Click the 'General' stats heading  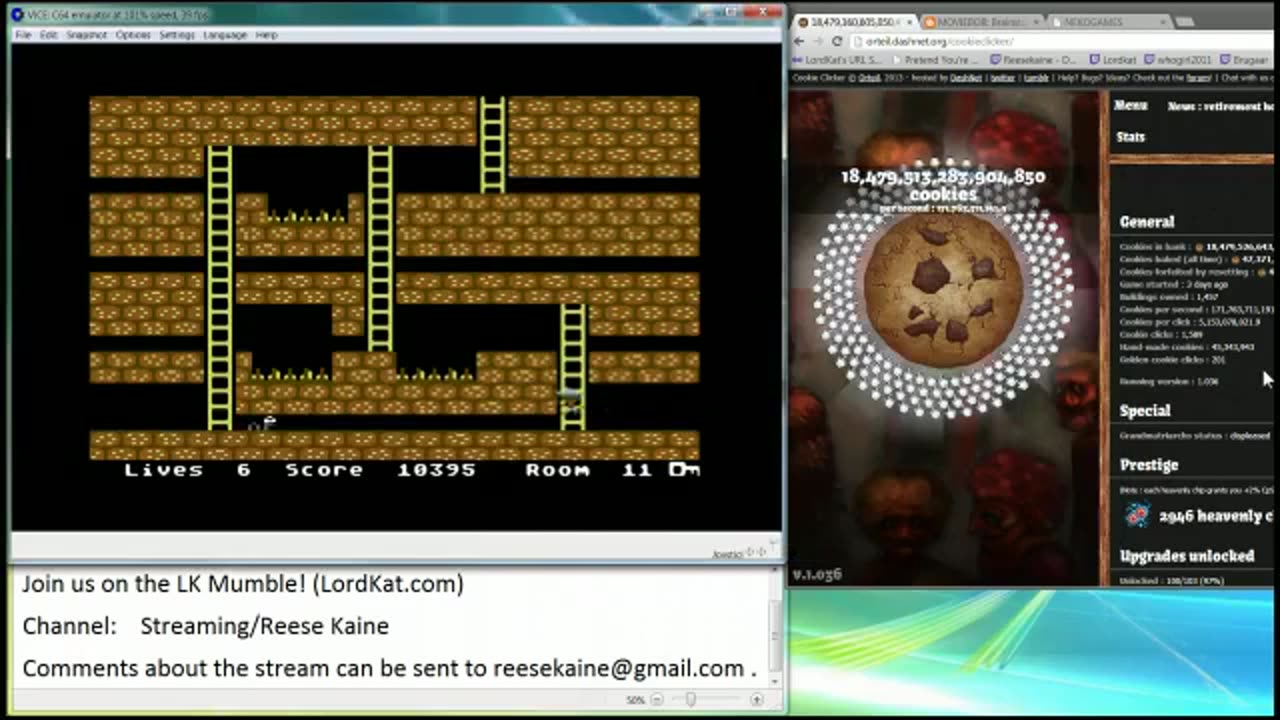(1147, 222)
